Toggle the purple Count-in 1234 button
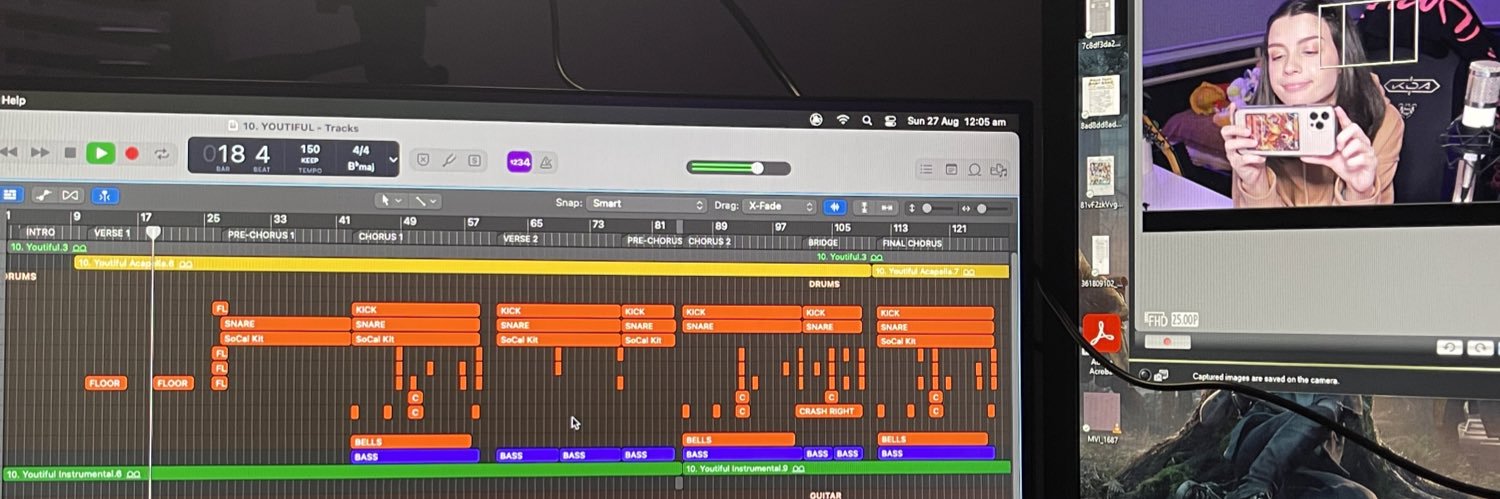 point(519,162)
